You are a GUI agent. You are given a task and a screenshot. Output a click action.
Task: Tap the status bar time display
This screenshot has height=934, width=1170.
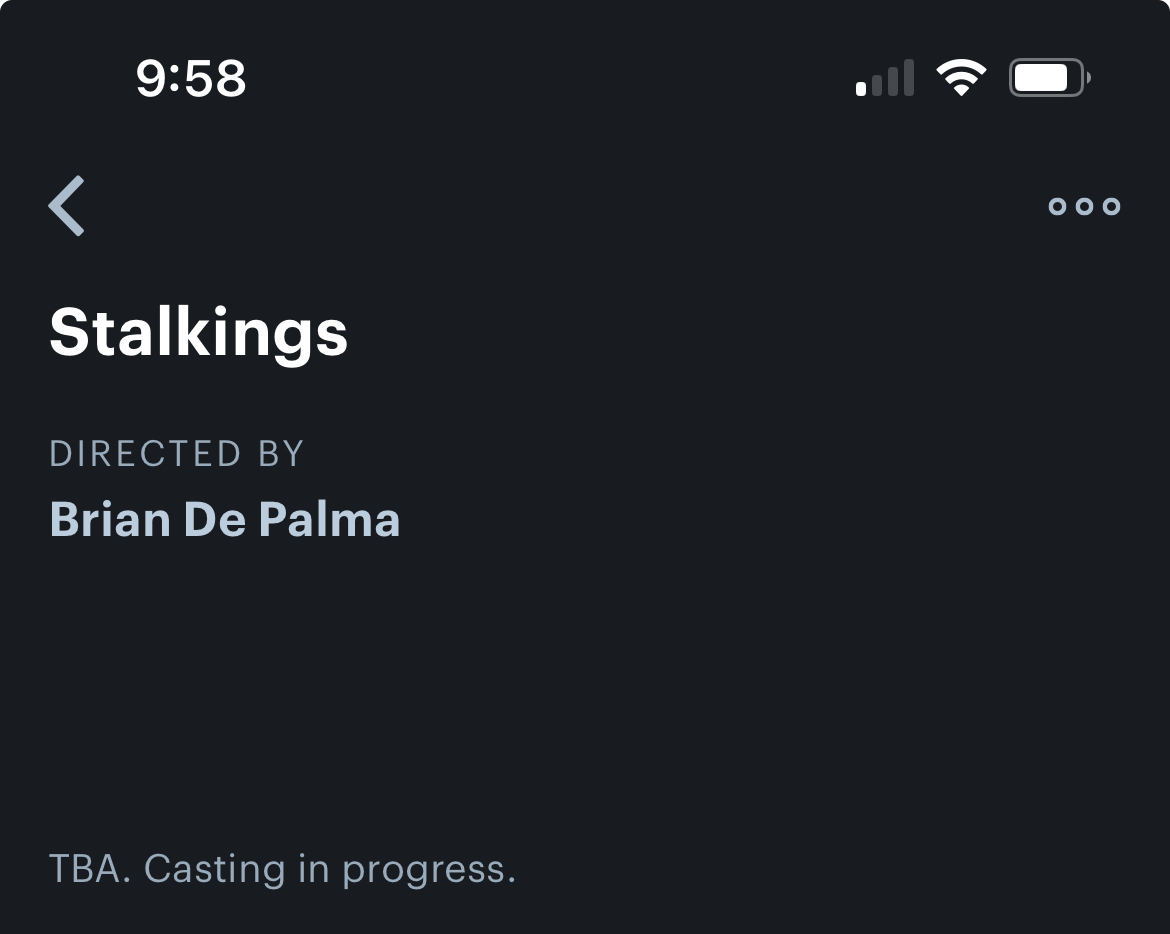tap(191, 79)
